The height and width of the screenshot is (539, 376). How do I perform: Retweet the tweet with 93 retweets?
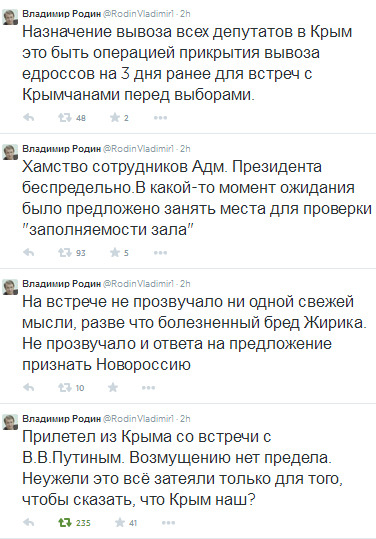click(x=65, y=253)
